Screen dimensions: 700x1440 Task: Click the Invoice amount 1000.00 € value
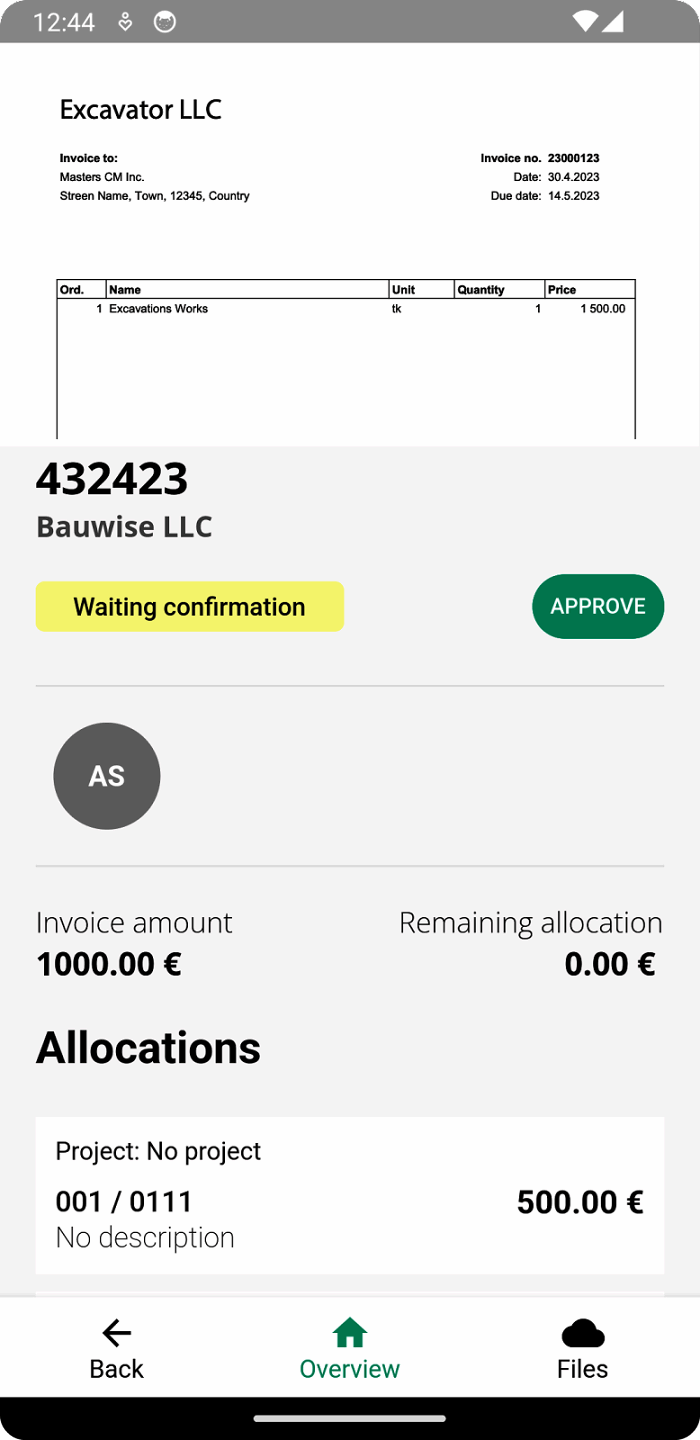click(x=110, y=964)
